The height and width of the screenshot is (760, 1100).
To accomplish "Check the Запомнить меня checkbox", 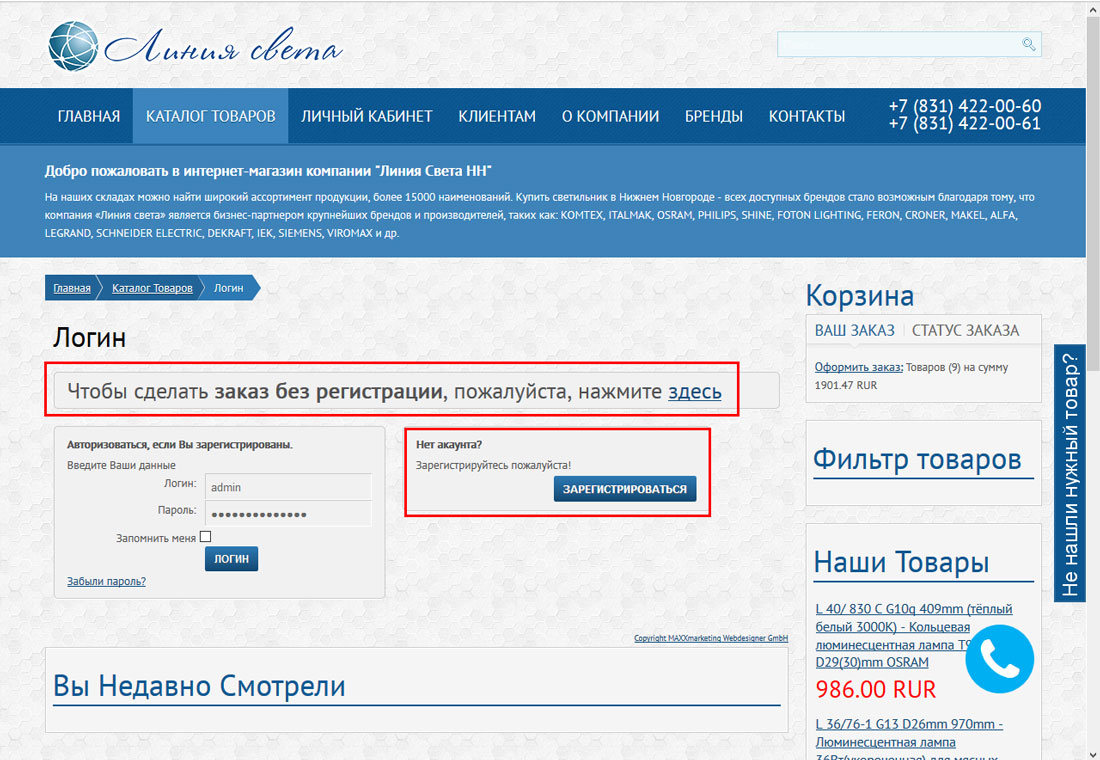I will [x=206, y=537].
